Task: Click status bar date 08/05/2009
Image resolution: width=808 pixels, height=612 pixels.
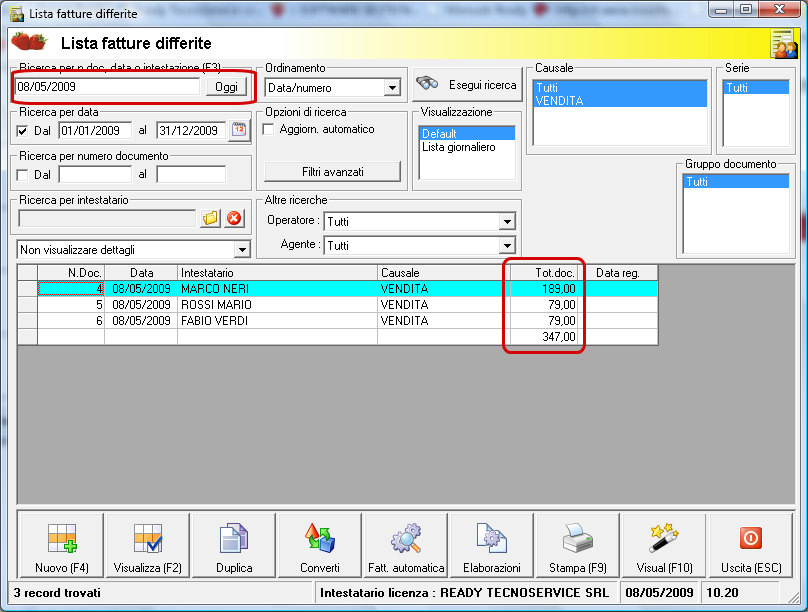Action: pos(659,593)
